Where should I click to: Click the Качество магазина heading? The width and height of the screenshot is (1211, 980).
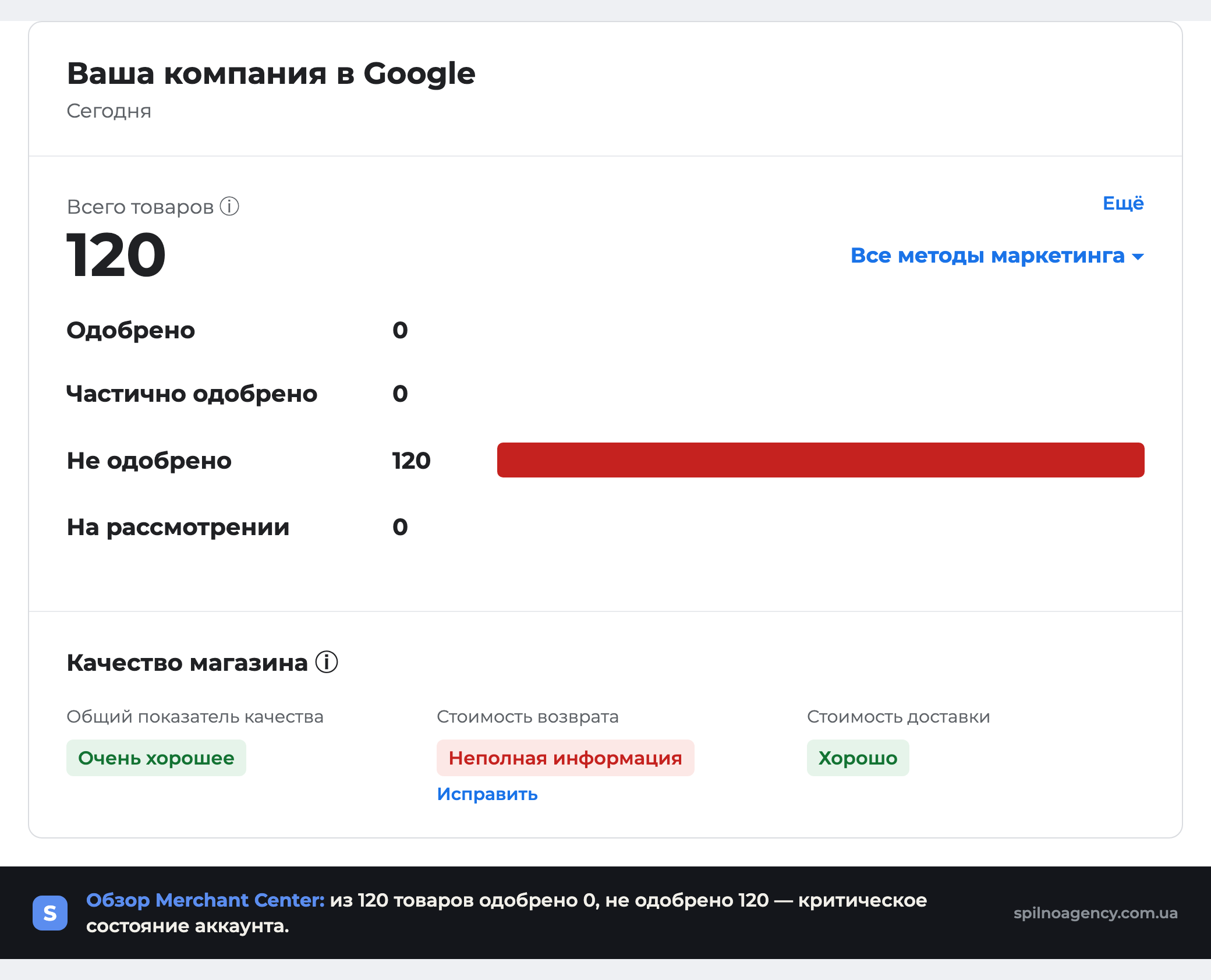click(x=187, y=663)
